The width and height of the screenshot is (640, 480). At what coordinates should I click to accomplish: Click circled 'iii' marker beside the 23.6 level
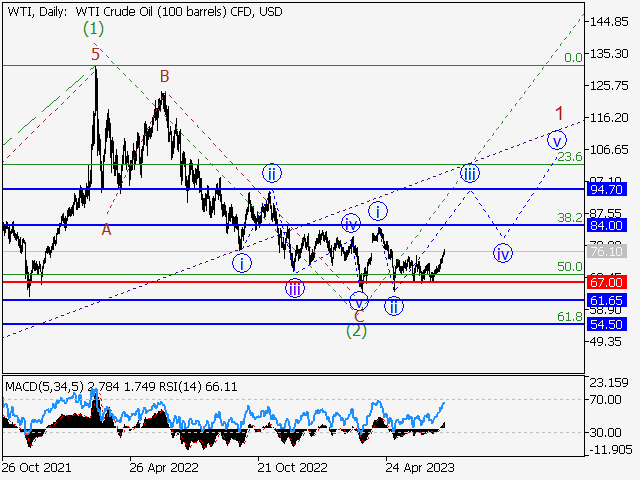pos(470,173)
